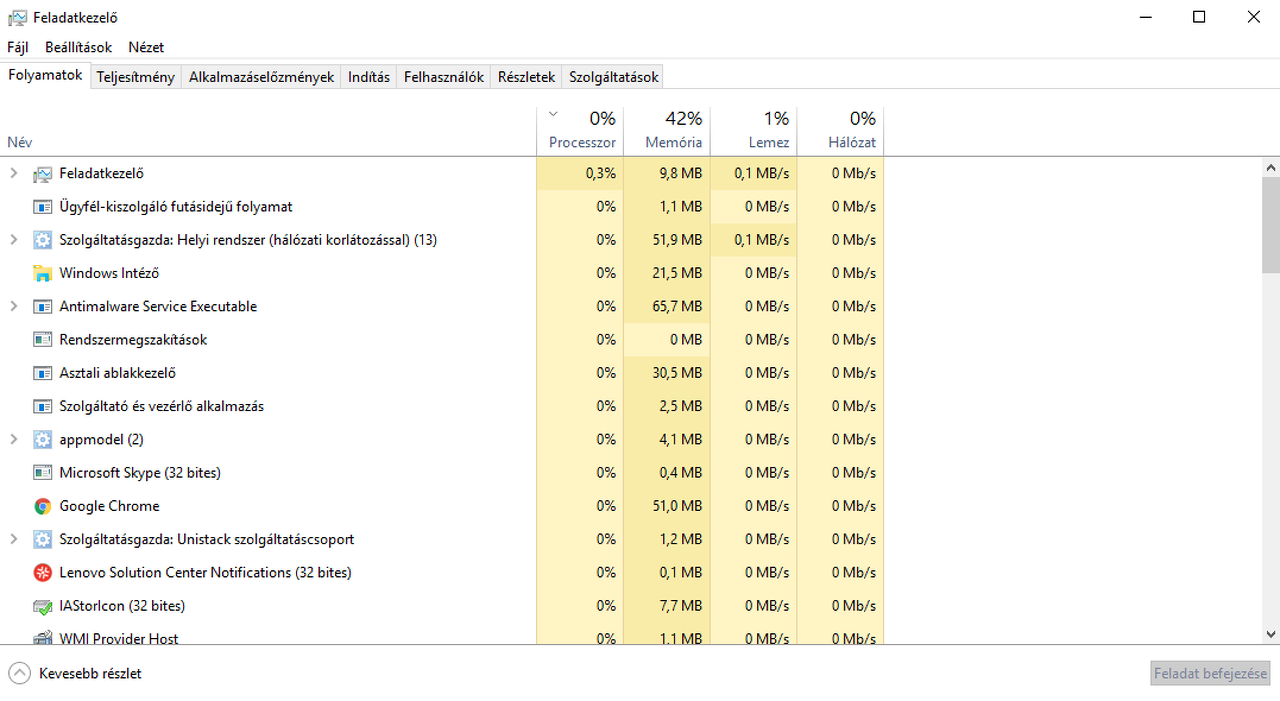Expand the Feladatkezelő process row
The height and width of the screenshot is (701, 1280).
point(14,173)
